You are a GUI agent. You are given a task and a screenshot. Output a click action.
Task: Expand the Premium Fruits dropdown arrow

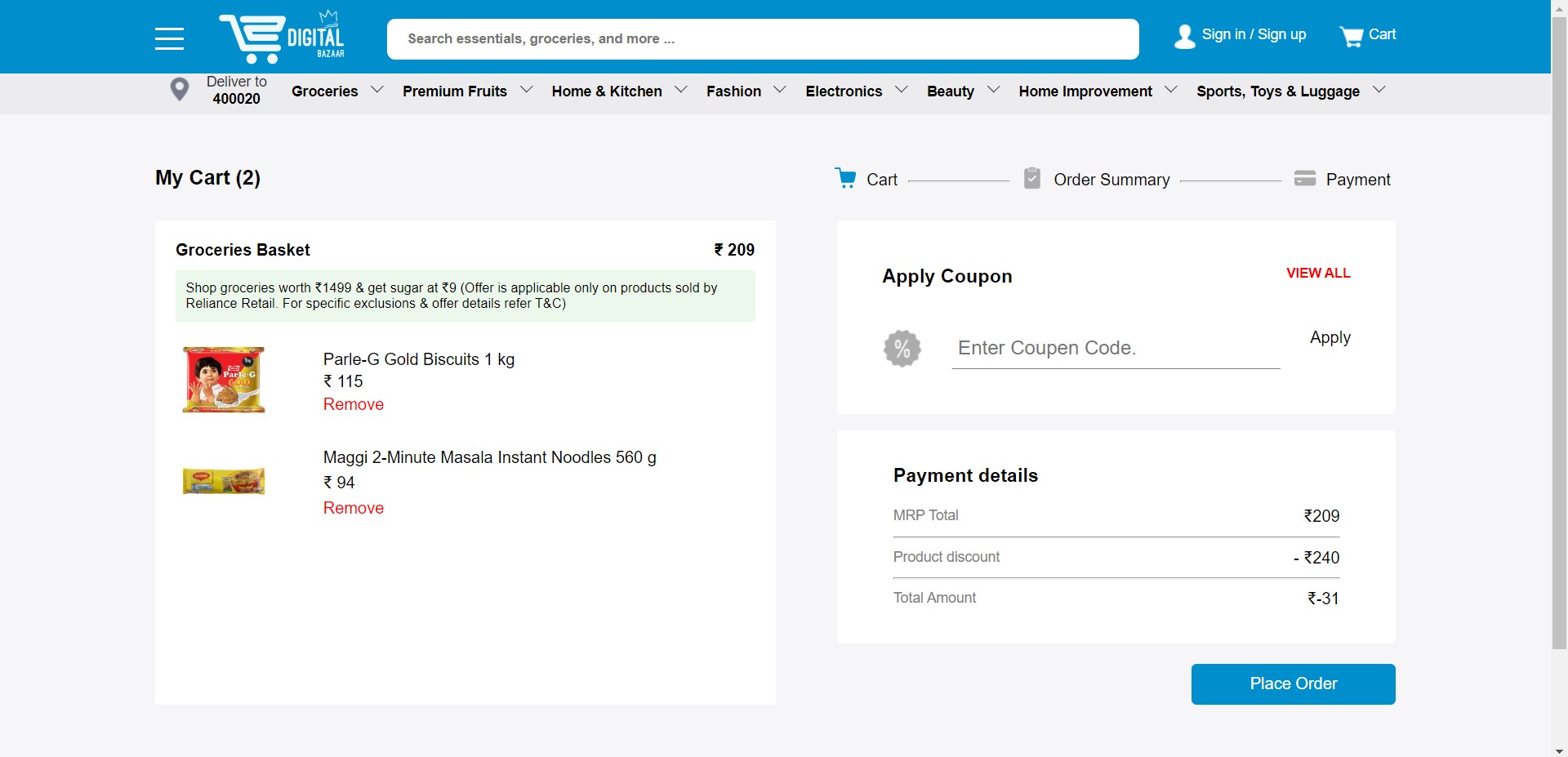[527, 90]
